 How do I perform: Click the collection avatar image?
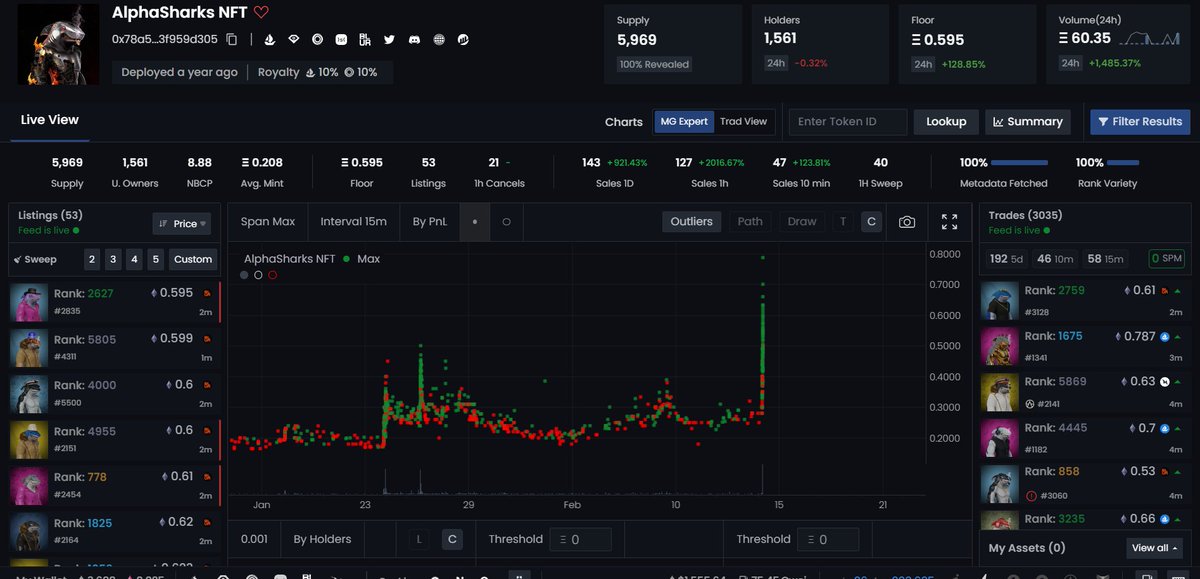click(x=58, y=44)
